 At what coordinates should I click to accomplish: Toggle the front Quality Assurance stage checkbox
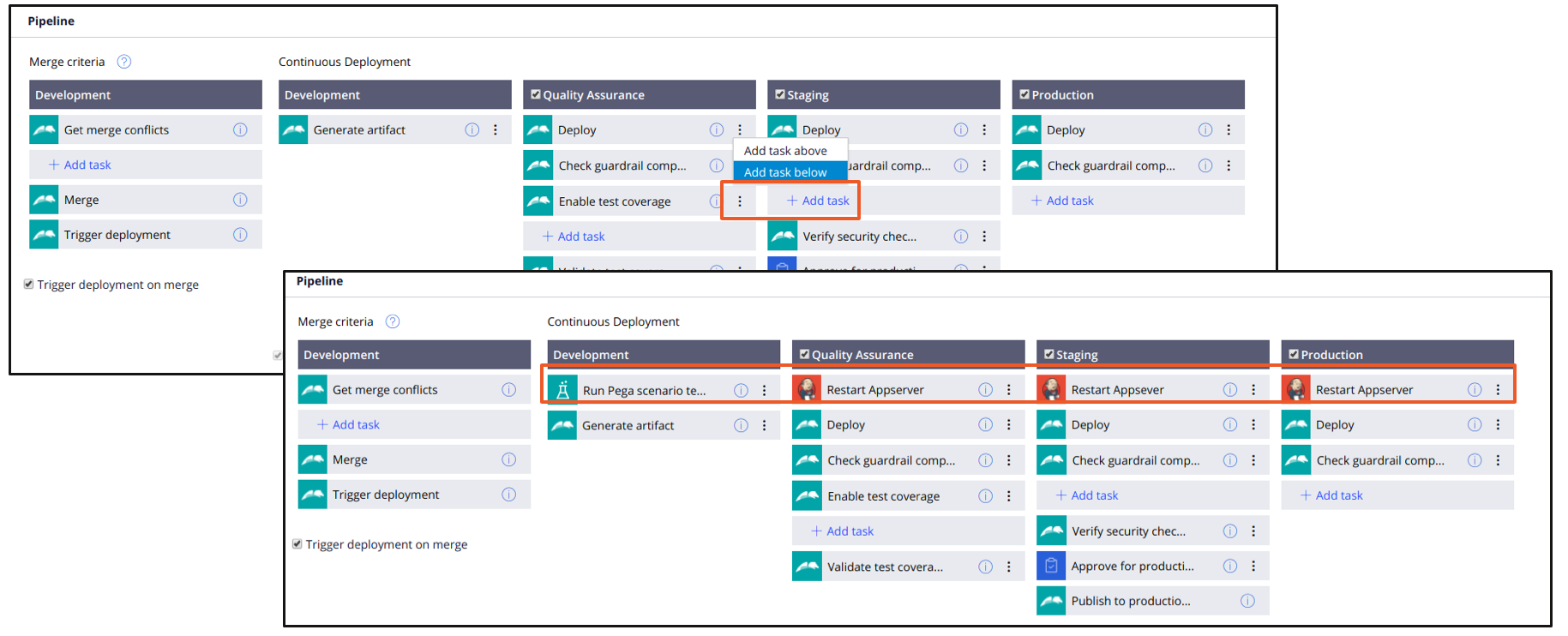[804, 354]
